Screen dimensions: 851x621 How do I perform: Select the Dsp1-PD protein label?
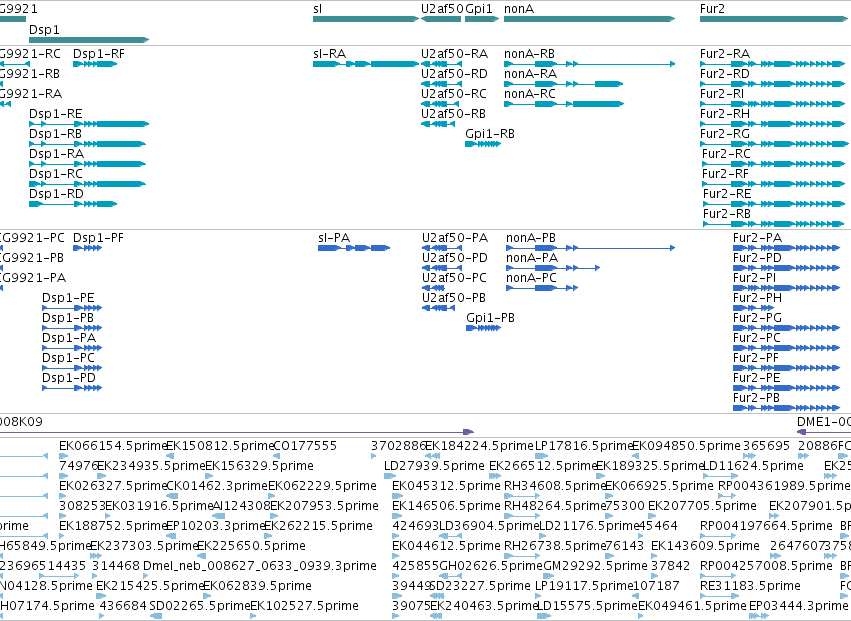pos(69,377)
